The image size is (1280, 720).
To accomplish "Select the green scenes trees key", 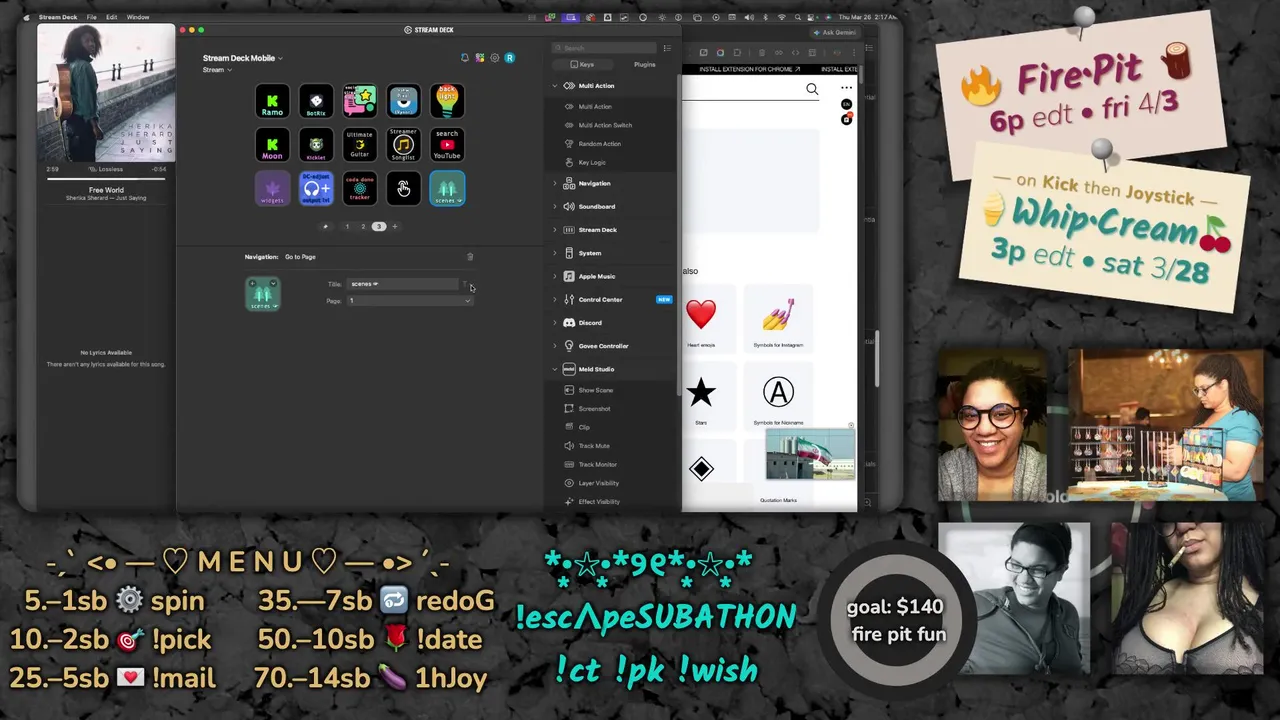I will pos(447,188).
